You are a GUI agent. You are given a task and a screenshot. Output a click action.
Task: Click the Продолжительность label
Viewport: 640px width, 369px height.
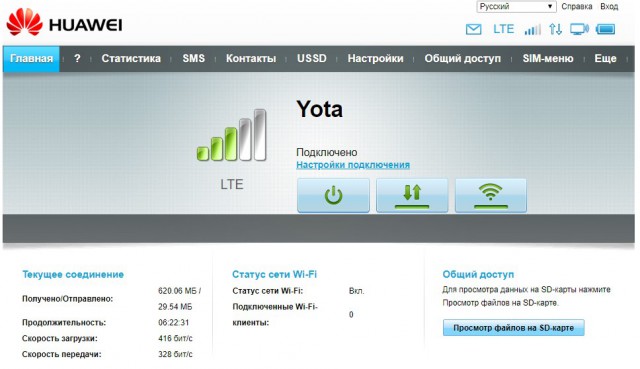pyautogui.click(x=64, y=322)
